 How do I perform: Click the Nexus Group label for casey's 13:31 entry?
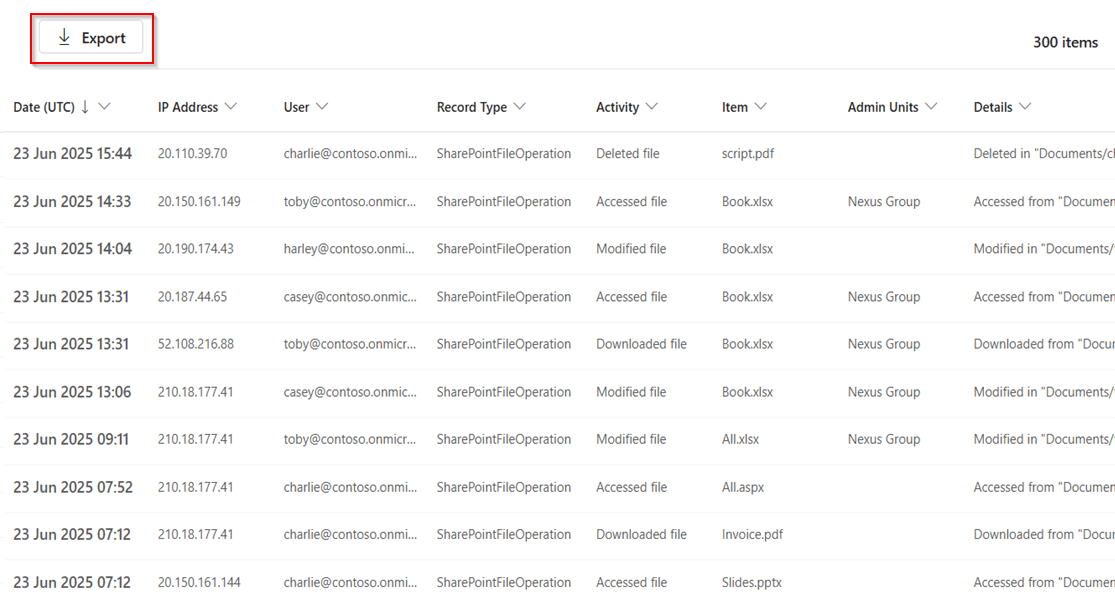(883, 296)
